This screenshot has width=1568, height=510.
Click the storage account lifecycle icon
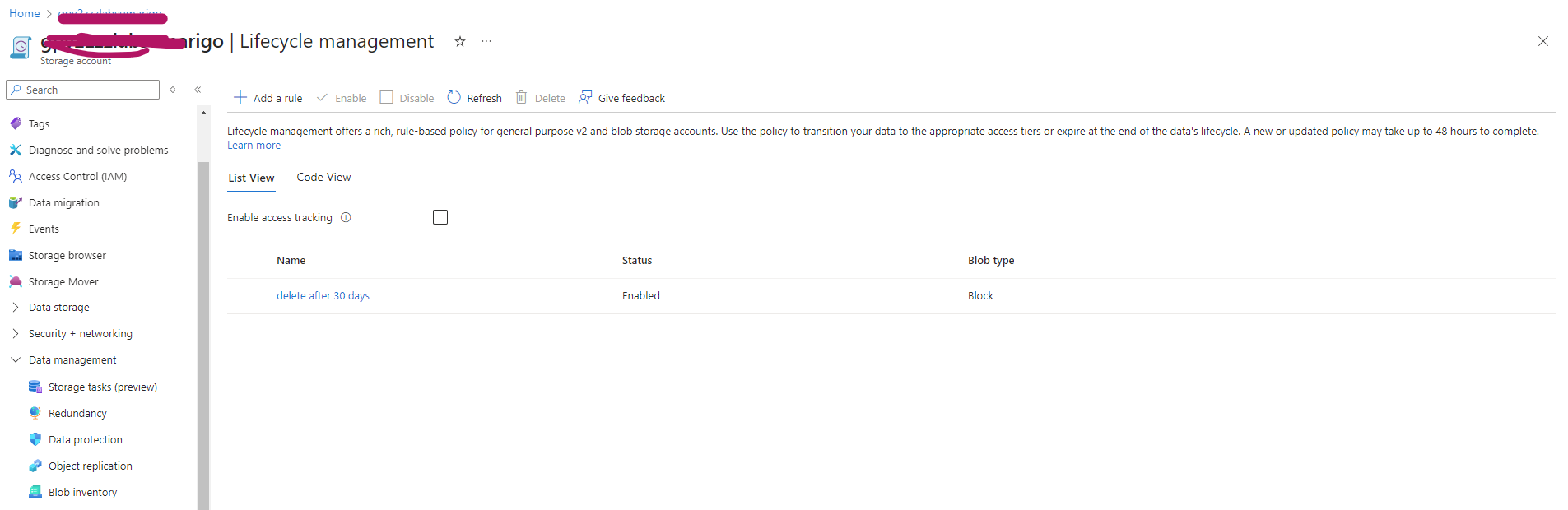coord(21,48)
